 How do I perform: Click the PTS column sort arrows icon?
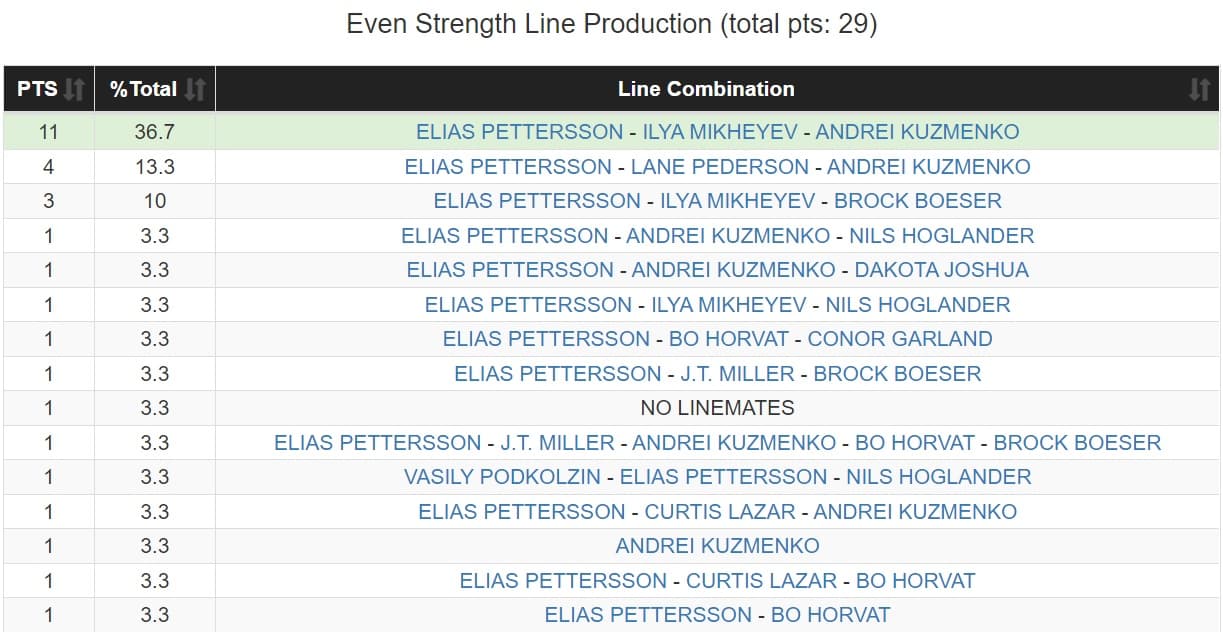pos(74,89)
